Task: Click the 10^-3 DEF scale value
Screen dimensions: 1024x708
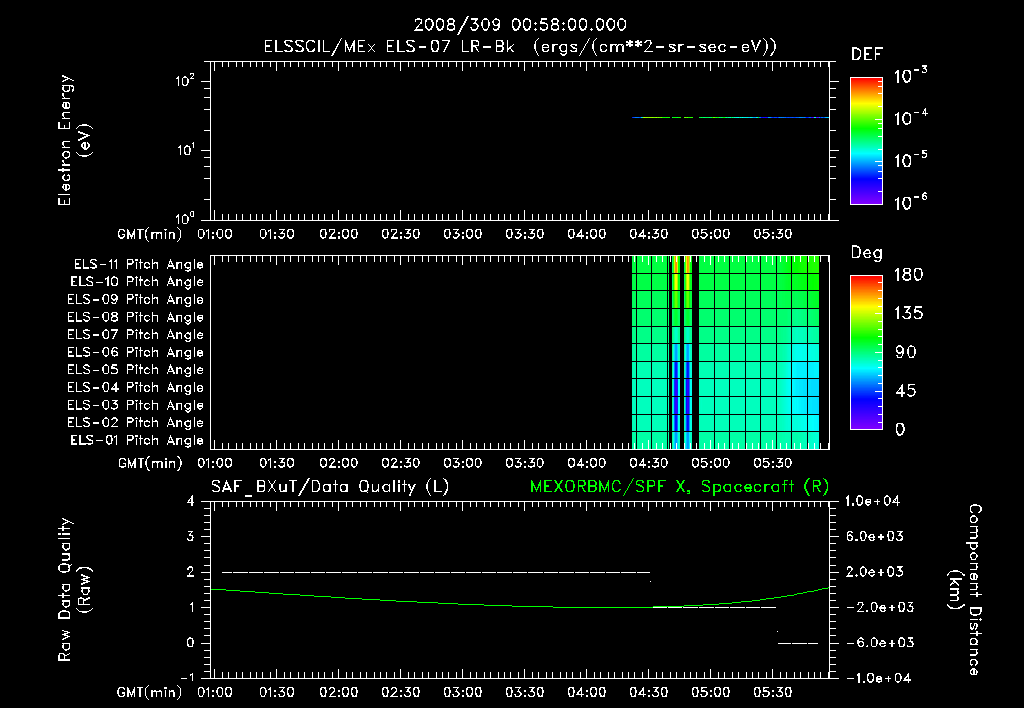Action: point(910,76)
